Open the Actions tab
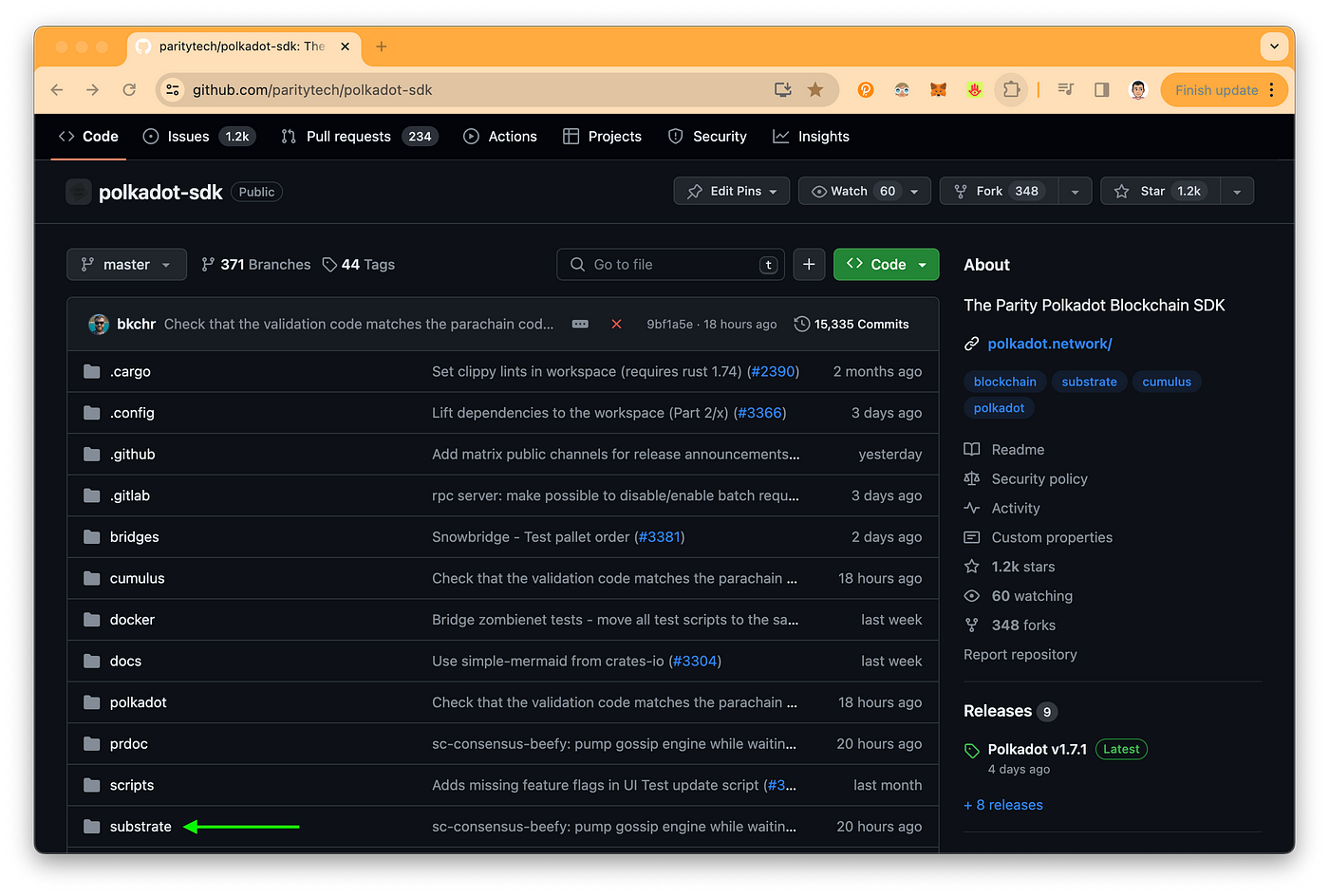The image size is (1329, 896). (500, 137)
